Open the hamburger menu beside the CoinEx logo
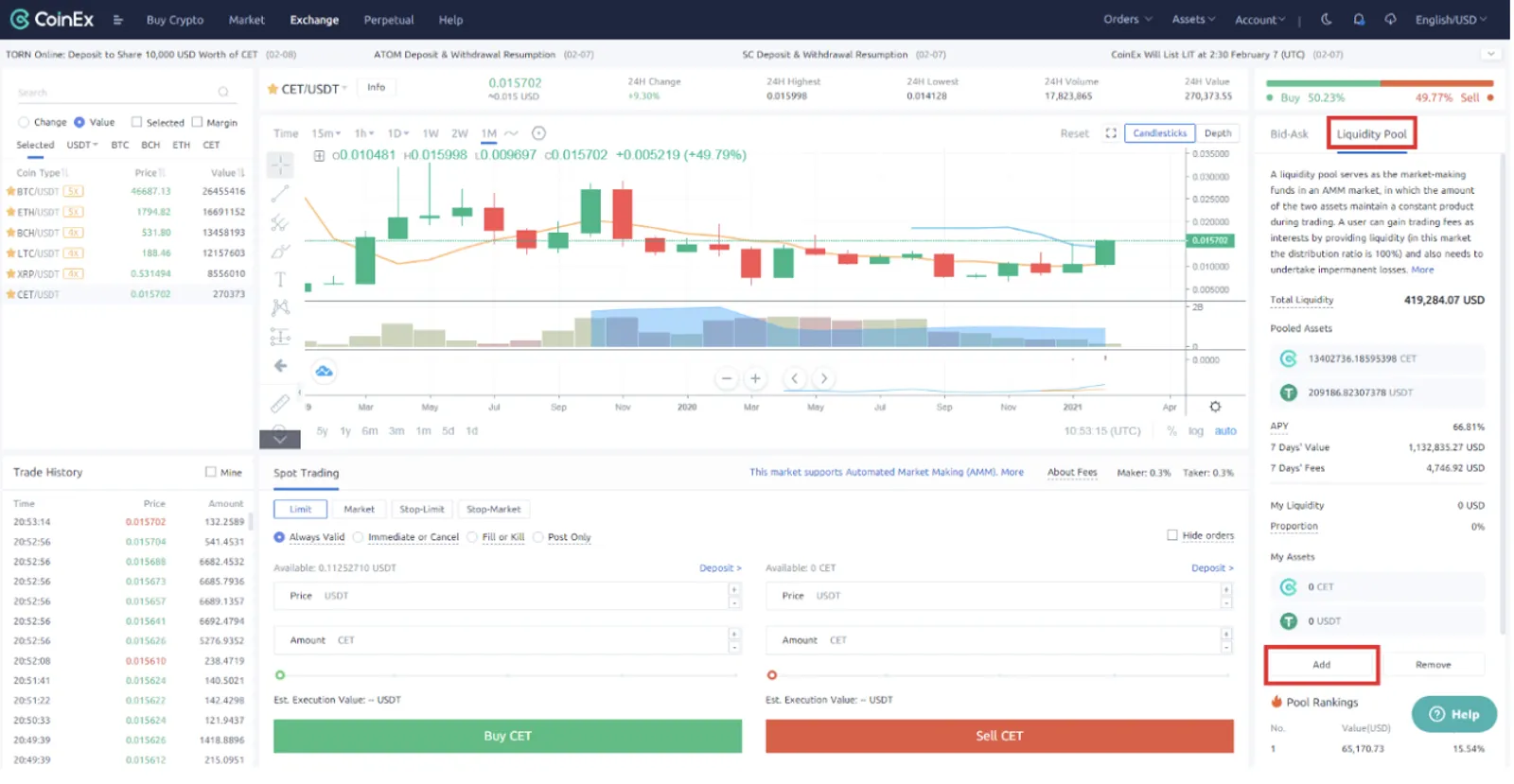Screen dimensions: 1514x784 [x=118, y=20]
